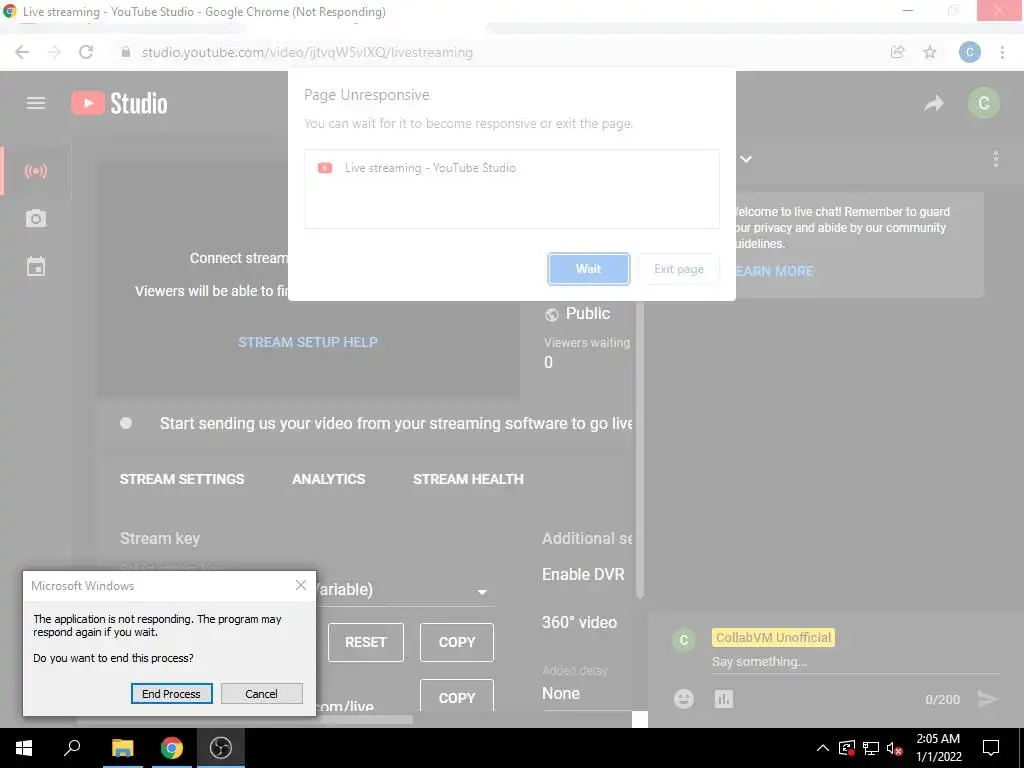Click the muted volume tray icon
The image size is (1024, 768).
point(895,748)
